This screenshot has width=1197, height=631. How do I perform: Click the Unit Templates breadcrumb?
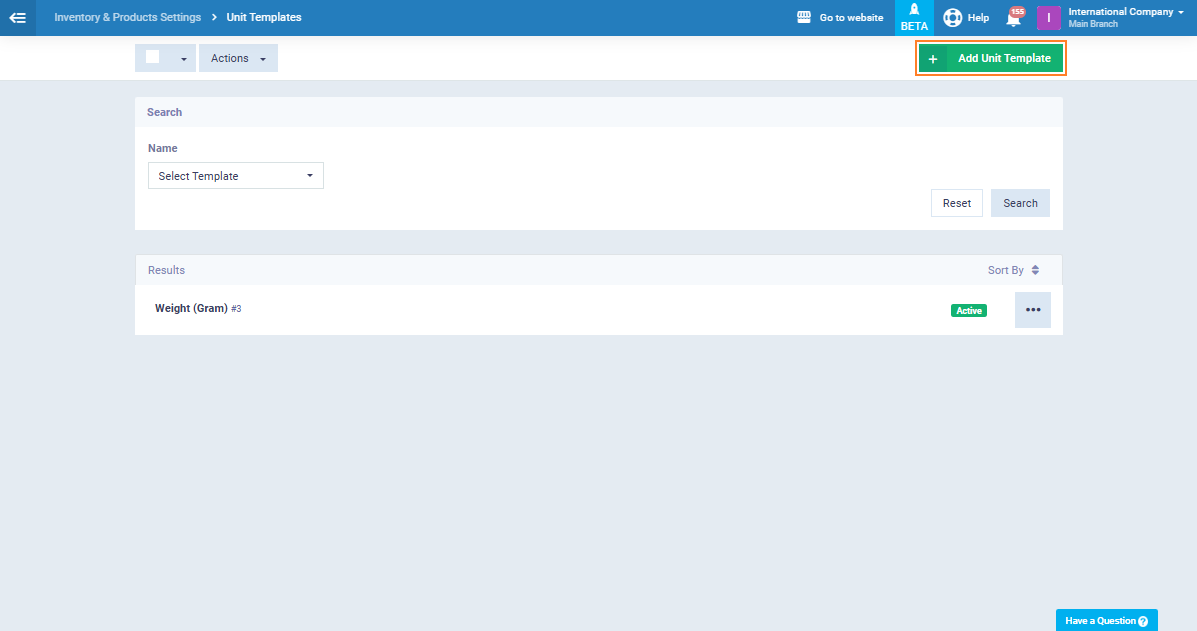click(x=264, y=17)
